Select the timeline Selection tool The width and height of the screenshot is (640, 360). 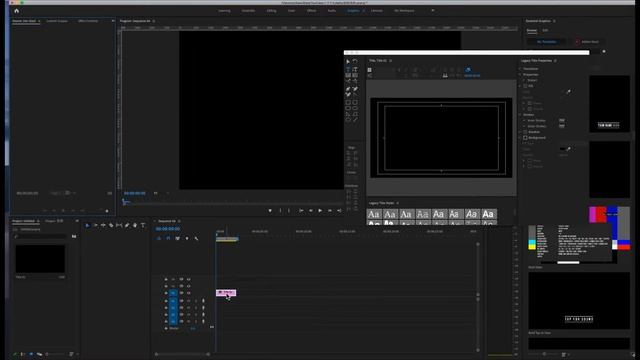click(87, 225)
